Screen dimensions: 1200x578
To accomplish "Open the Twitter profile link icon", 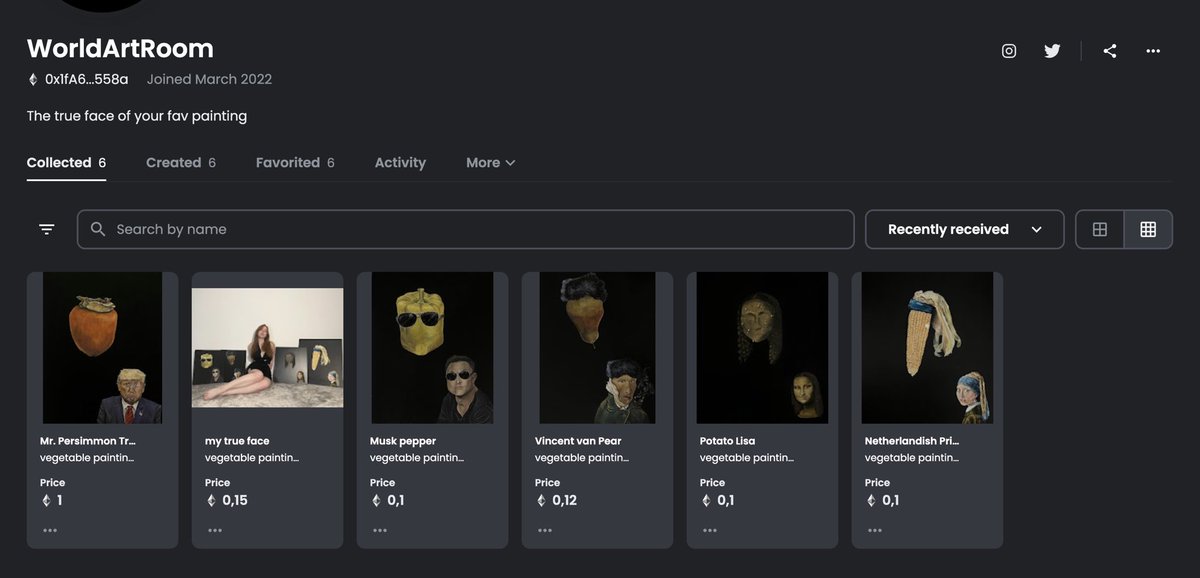I will click(1052, 51).
